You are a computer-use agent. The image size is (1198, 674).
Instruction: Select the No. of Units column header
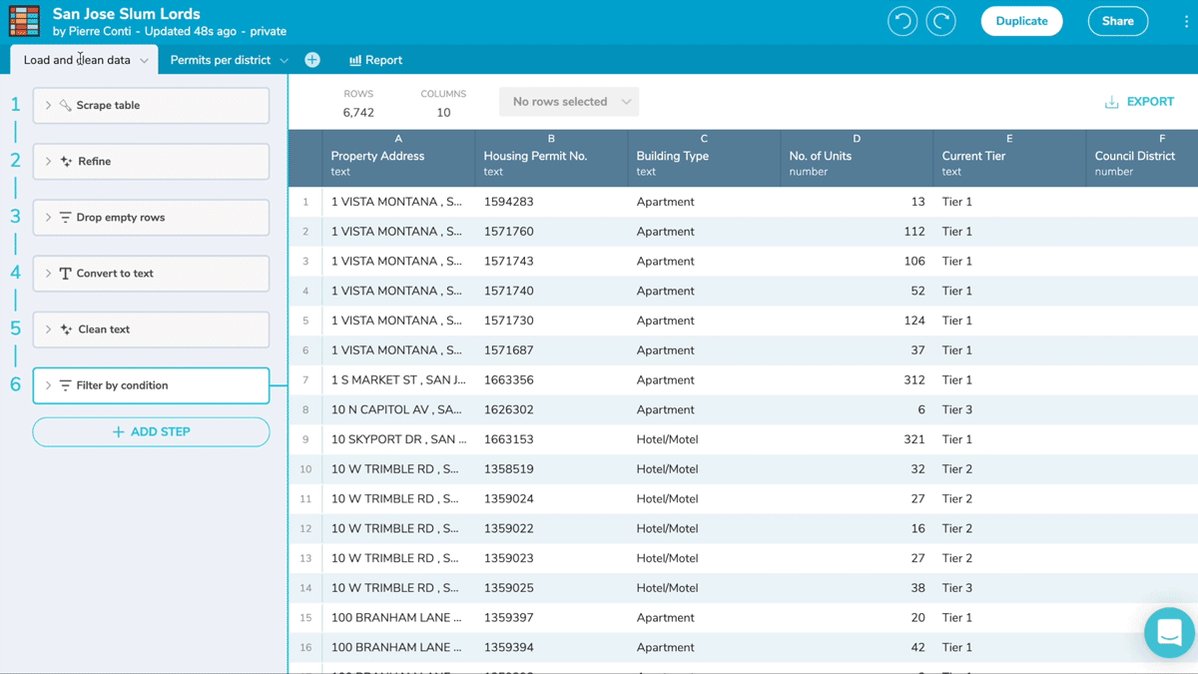(x=856, y=158)
